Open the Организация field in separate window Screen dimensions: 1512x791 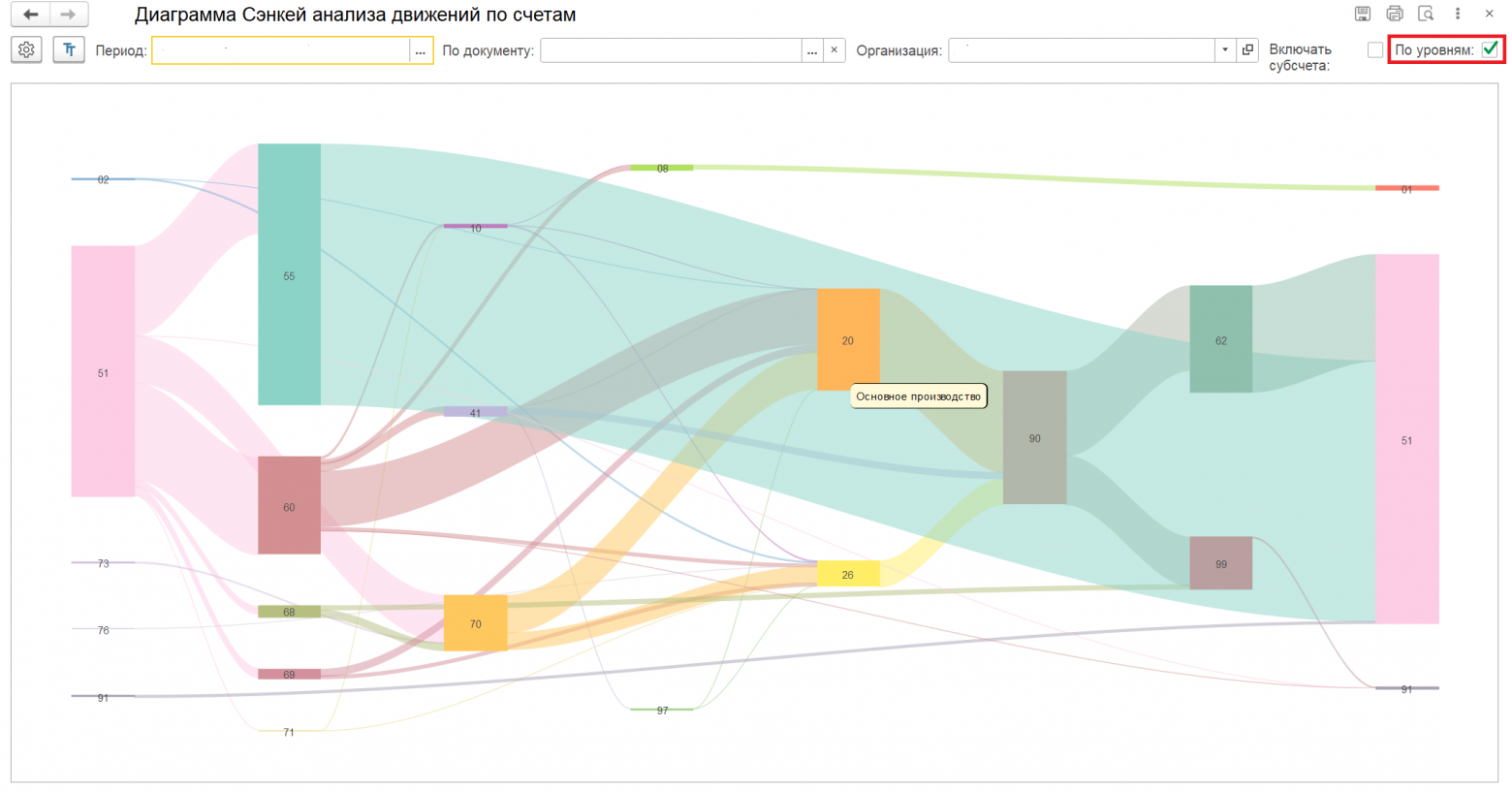tap(1247, 50)
